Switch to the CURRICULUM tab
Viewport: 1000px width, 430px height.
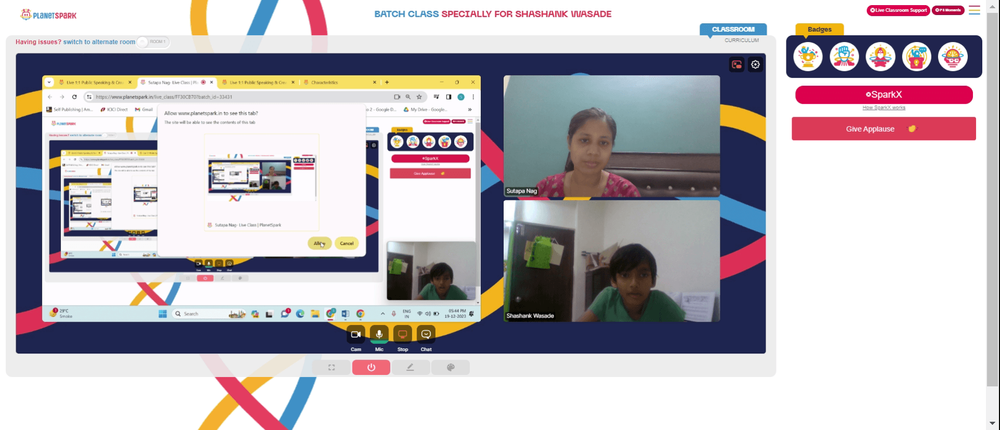click(x=742, y=40)
